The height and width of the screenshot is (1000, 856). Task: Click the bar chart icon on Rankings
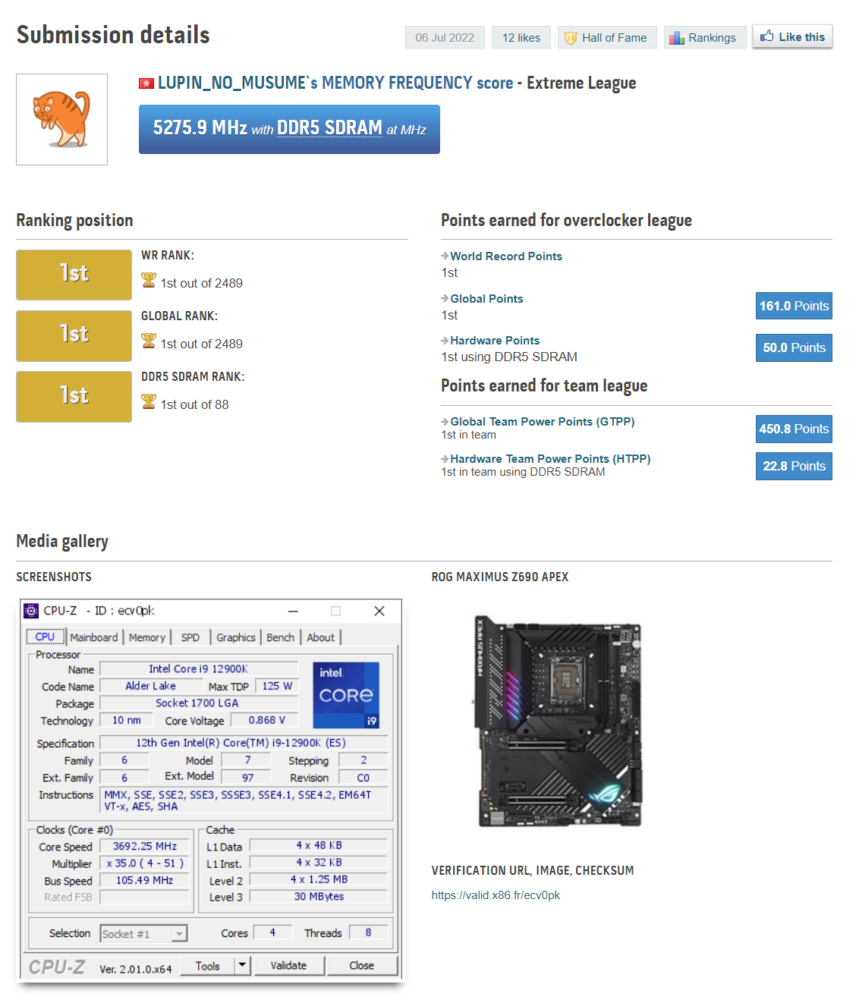[x=676, y=38]
